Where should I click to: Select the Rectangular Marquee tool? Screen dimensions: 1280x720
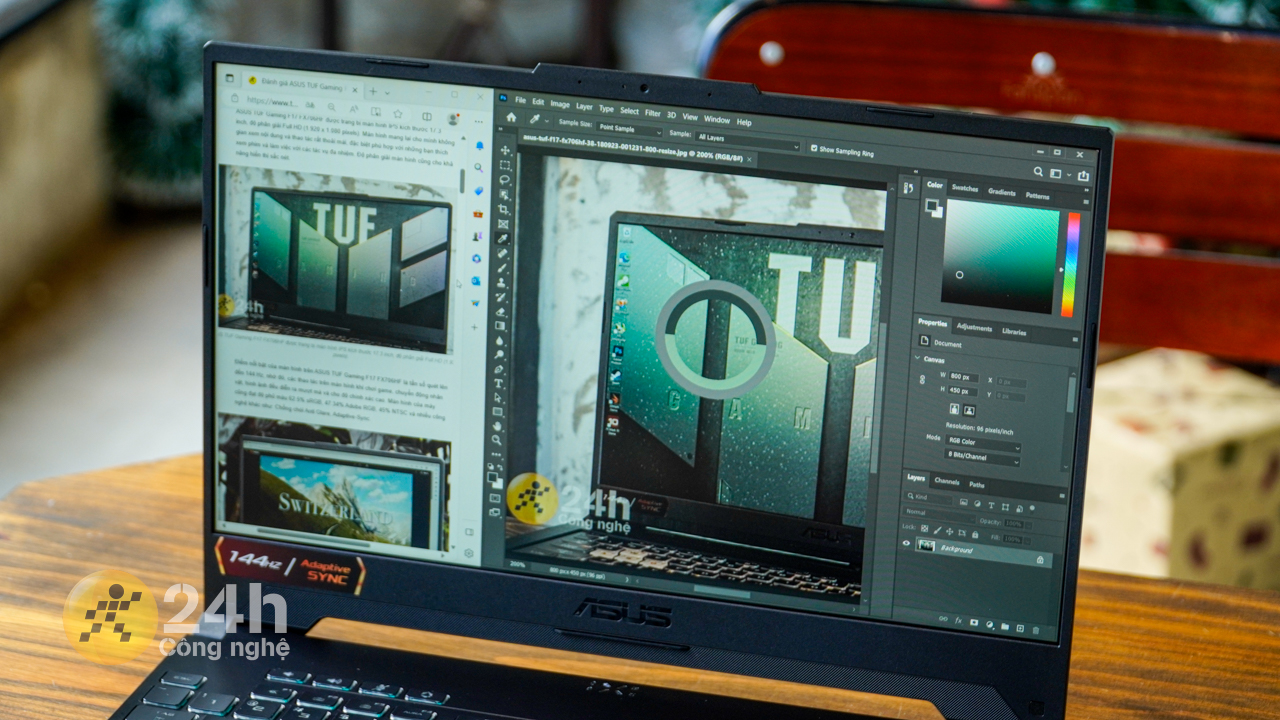[505, 165]
